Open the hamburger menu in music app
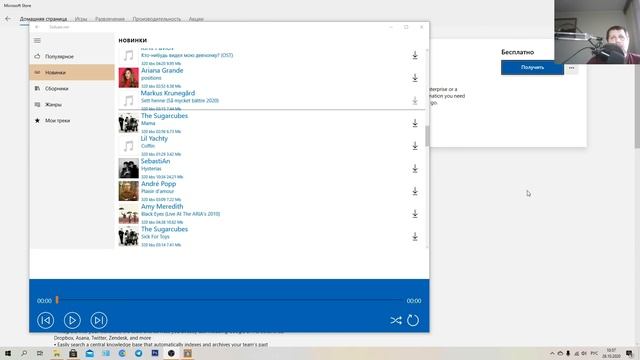Viewport: 640px width, 360px height. [x=37, y=40]
